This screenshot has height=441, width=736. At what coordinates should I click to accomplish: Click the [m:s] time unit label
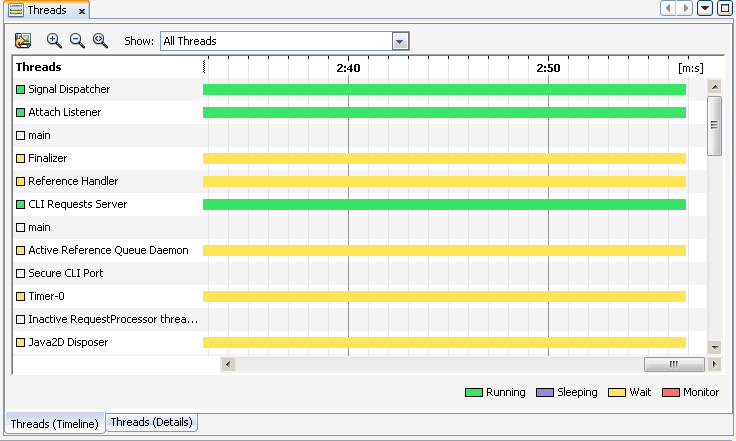(x=690, y=68)
